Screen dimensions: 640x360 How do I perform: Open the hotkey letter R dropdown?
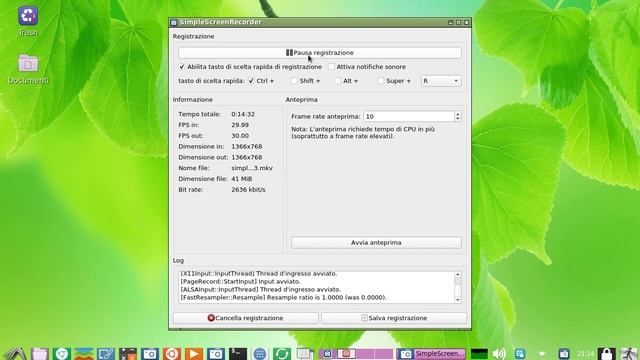coord(441,81)
